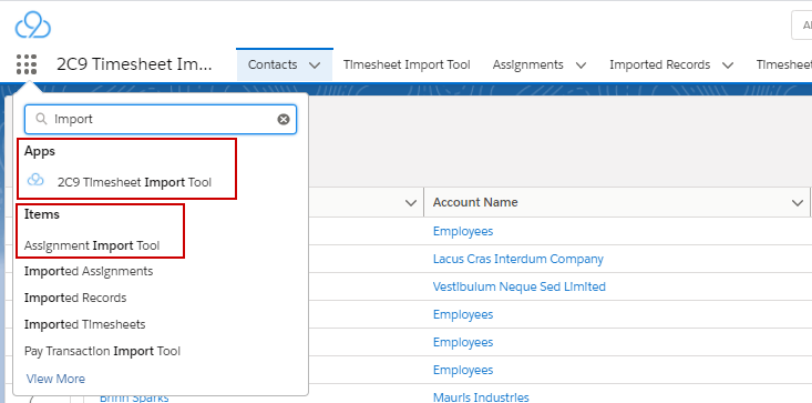Screen dimensions: 812x403
Task: Click the global search box at top right
Action: (802, 25)
